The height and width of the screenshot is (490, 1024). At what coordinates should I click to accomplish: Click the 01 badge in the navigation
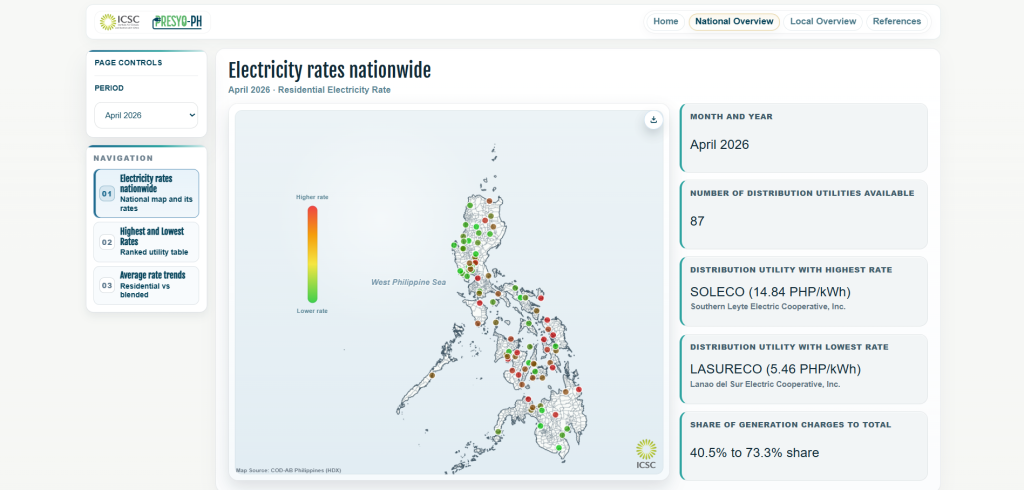tap(107, 194)
